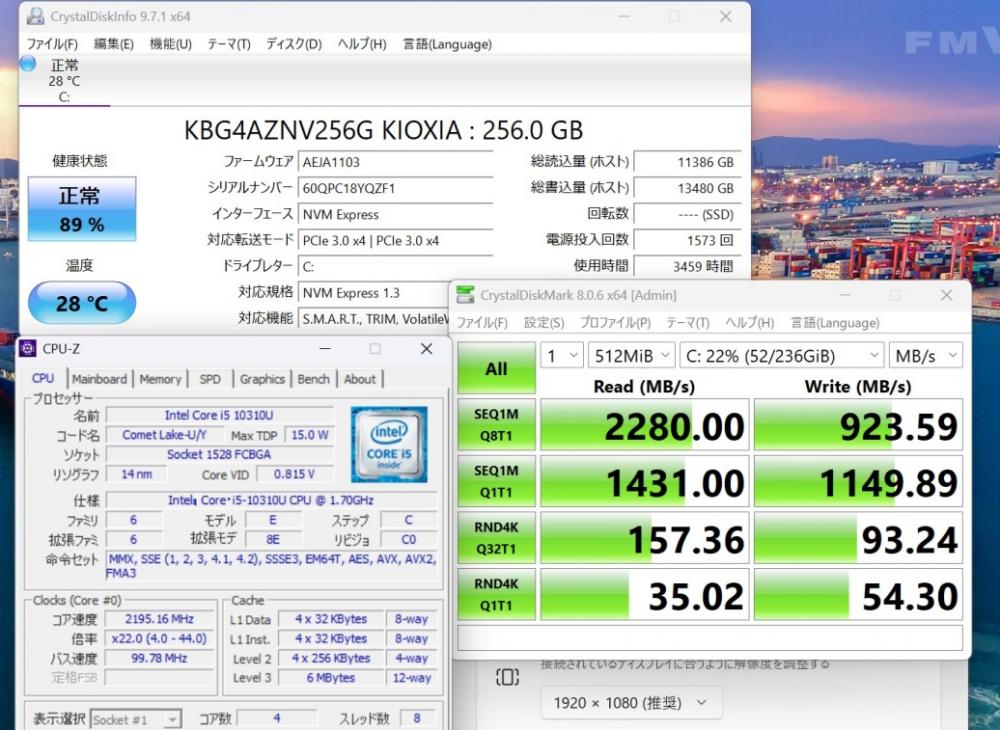Open プロファイル(P) menu in CrystalDiskMark

point(615,323)
